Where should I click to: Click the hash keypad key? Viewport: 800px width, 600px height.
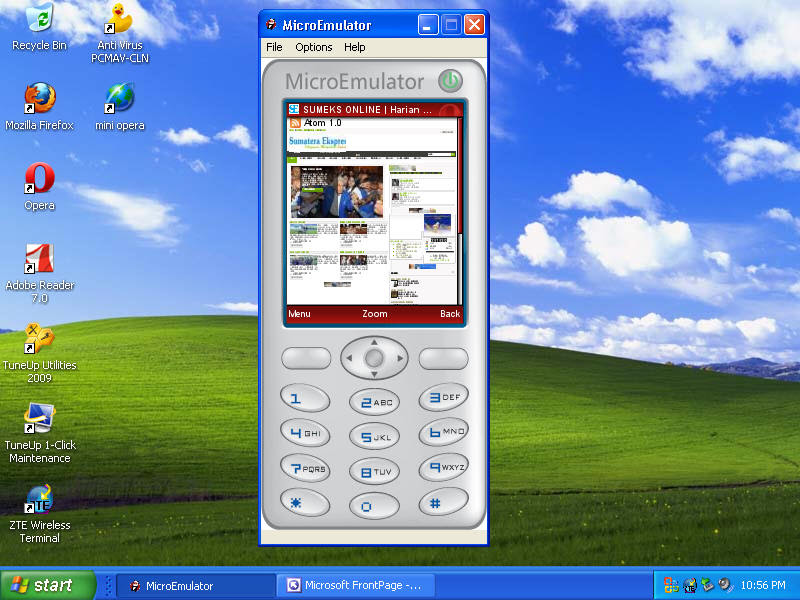point(443,502)
